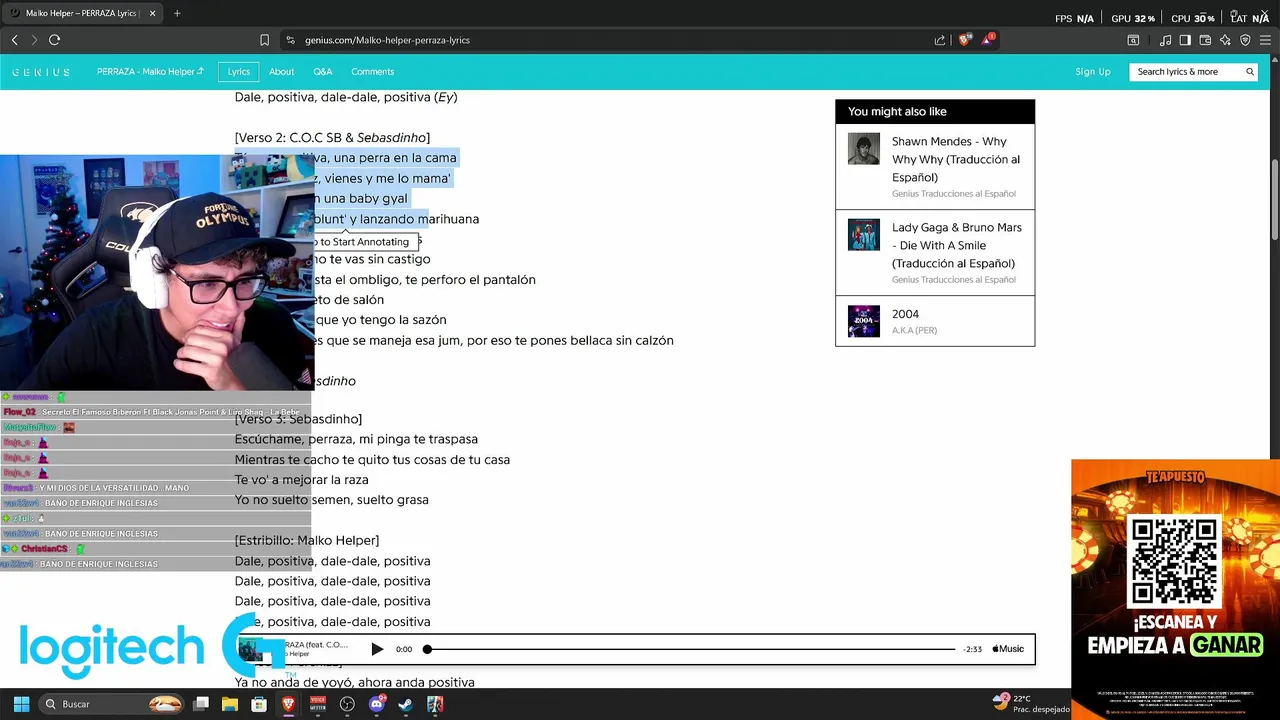Screen dimensions: 1280x720
Task: Switch to the About tab
Action: 281,72
